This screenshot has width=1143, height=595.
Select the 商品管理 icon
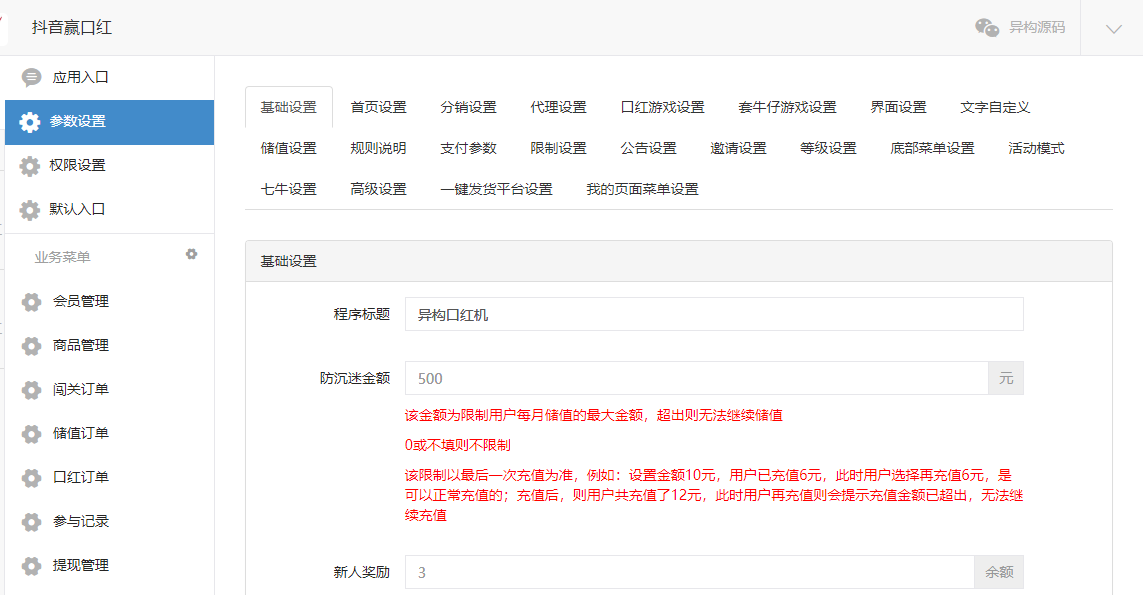coord(29,345)
